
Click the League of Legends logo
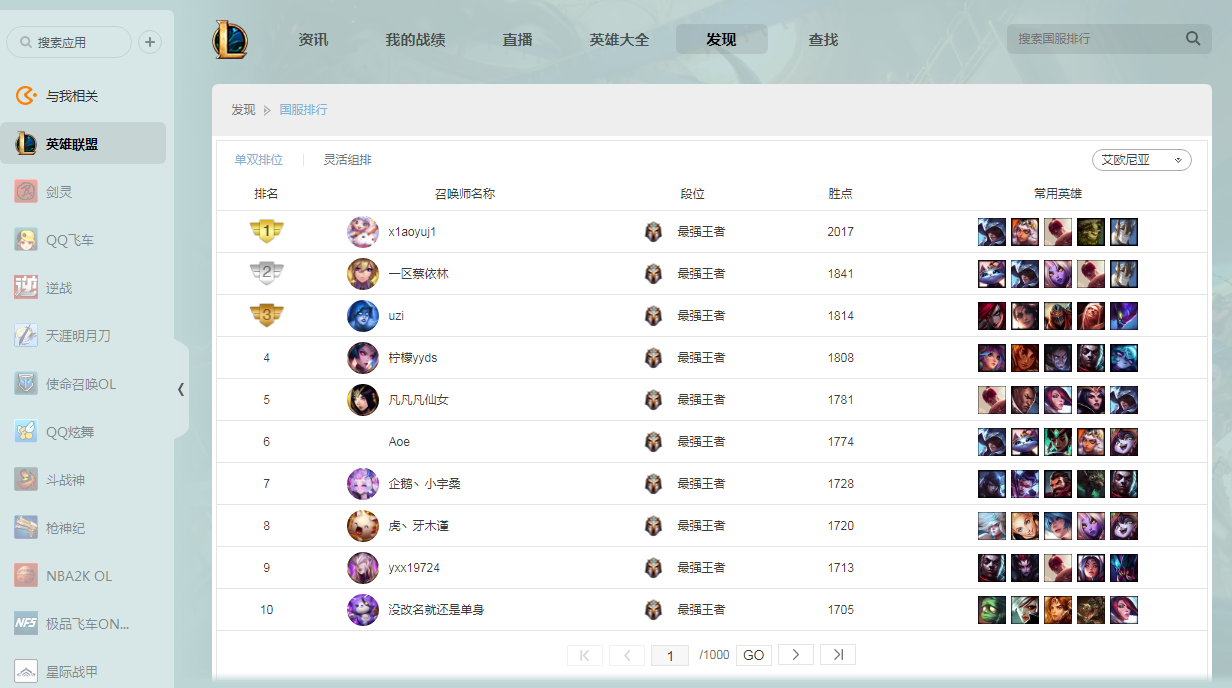click(230, 39)
